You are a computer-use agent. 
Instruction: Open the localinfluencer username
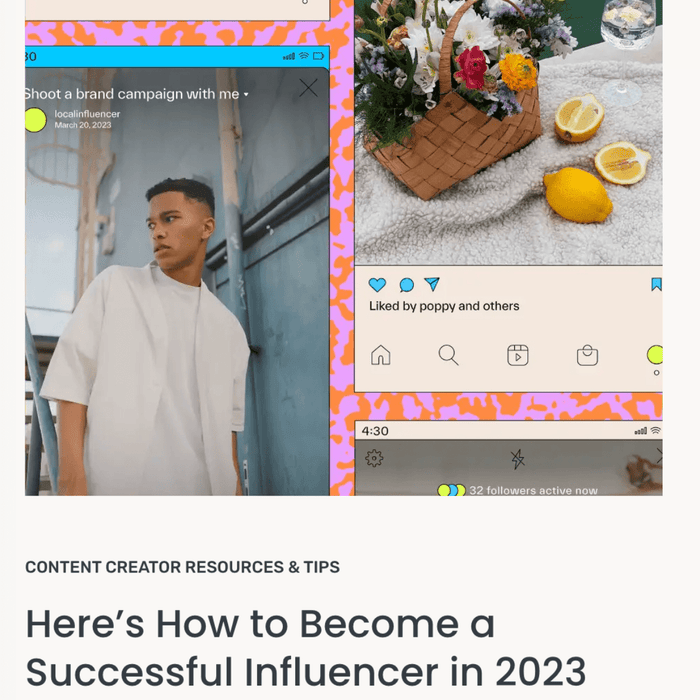pyautogui.click(x=87, y=114)
